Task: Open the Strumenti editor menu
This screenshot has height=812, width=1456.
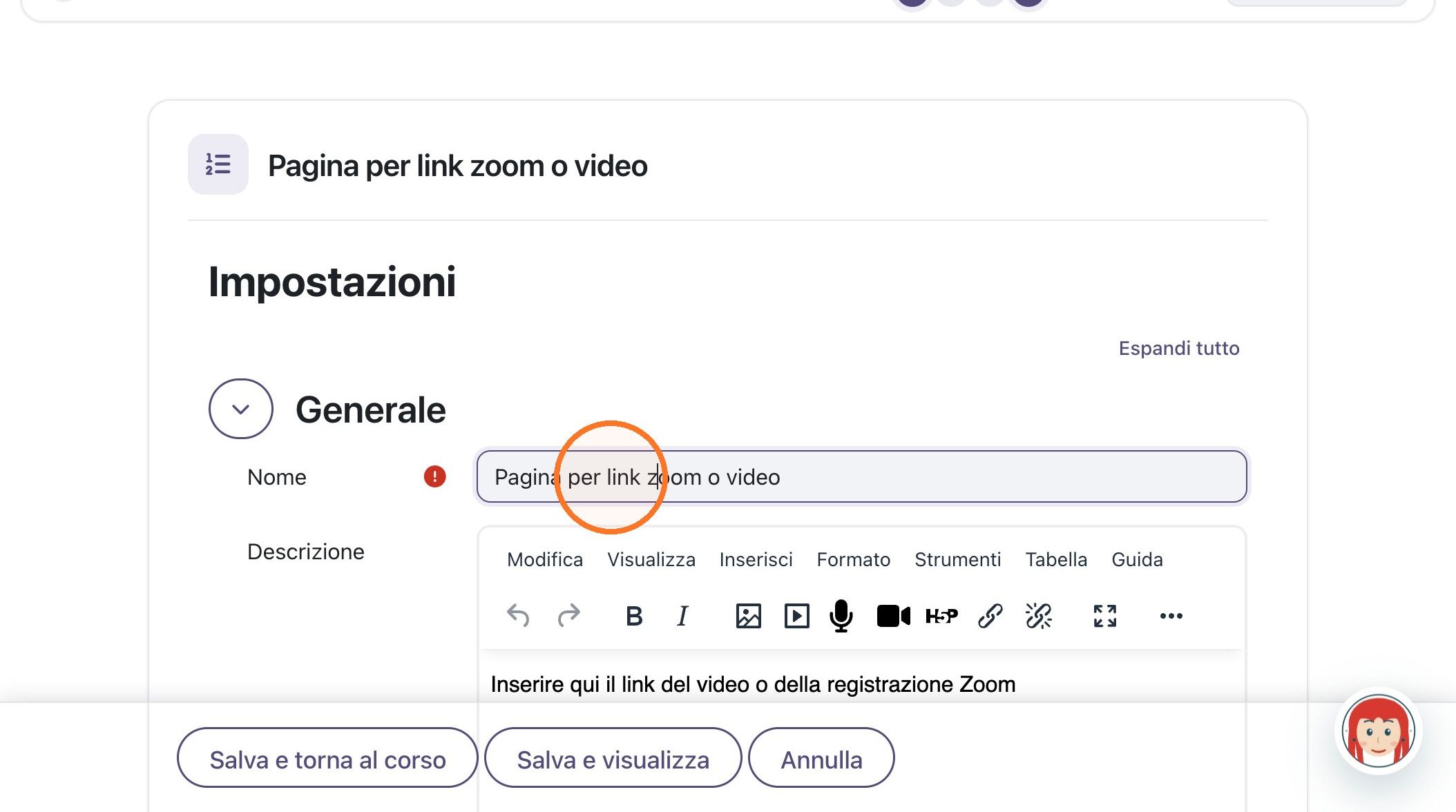Action: coord(958,559)
